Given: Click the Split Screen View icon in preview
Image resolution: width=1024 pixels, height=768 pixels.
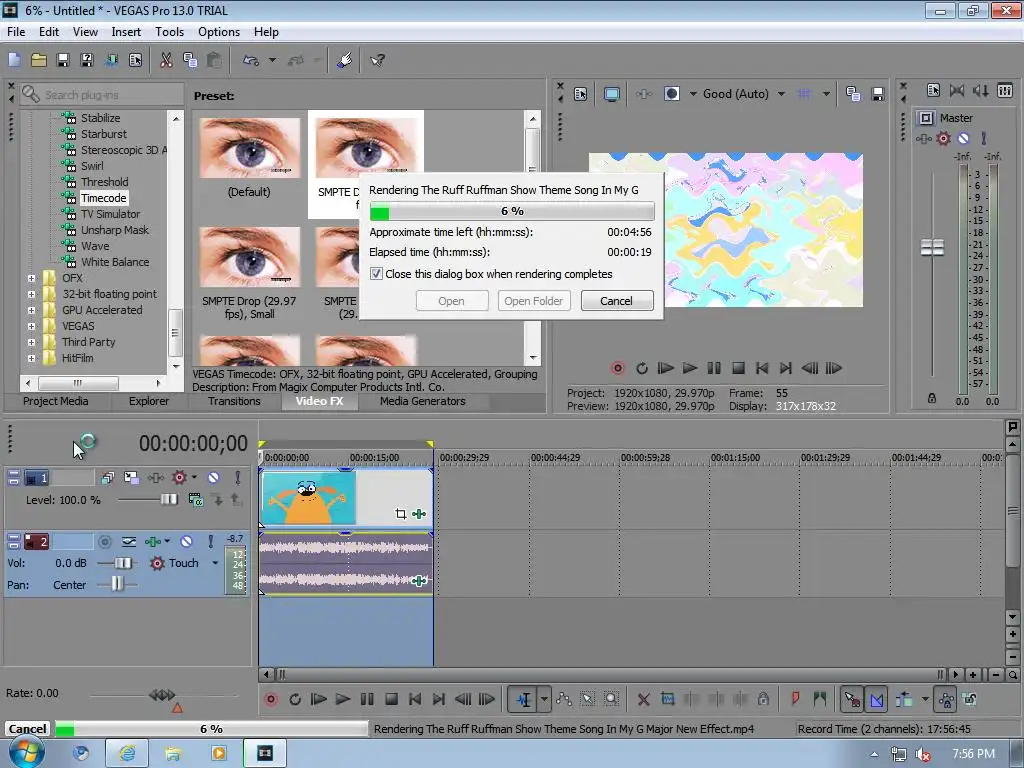Looking at the screenshot, I should tap(671, 94).
